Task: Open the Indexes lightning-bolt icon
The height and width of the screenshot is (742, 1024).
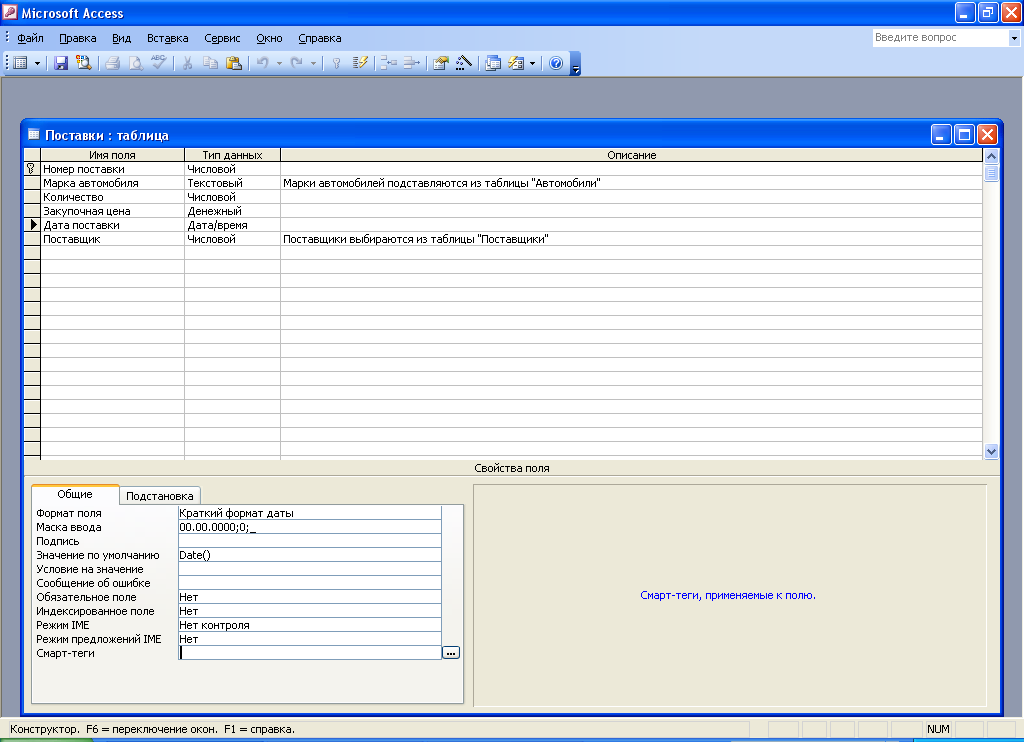Action: [362, 63]
